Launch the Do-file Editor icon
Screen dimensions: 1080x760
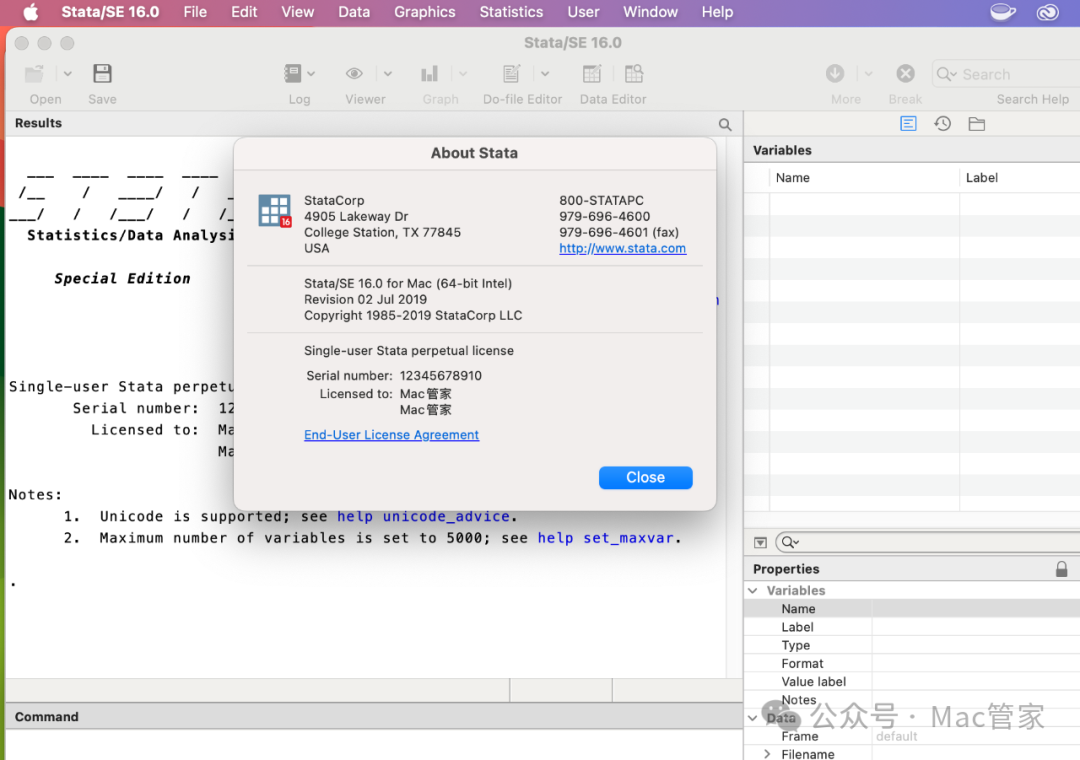point(512,74)
